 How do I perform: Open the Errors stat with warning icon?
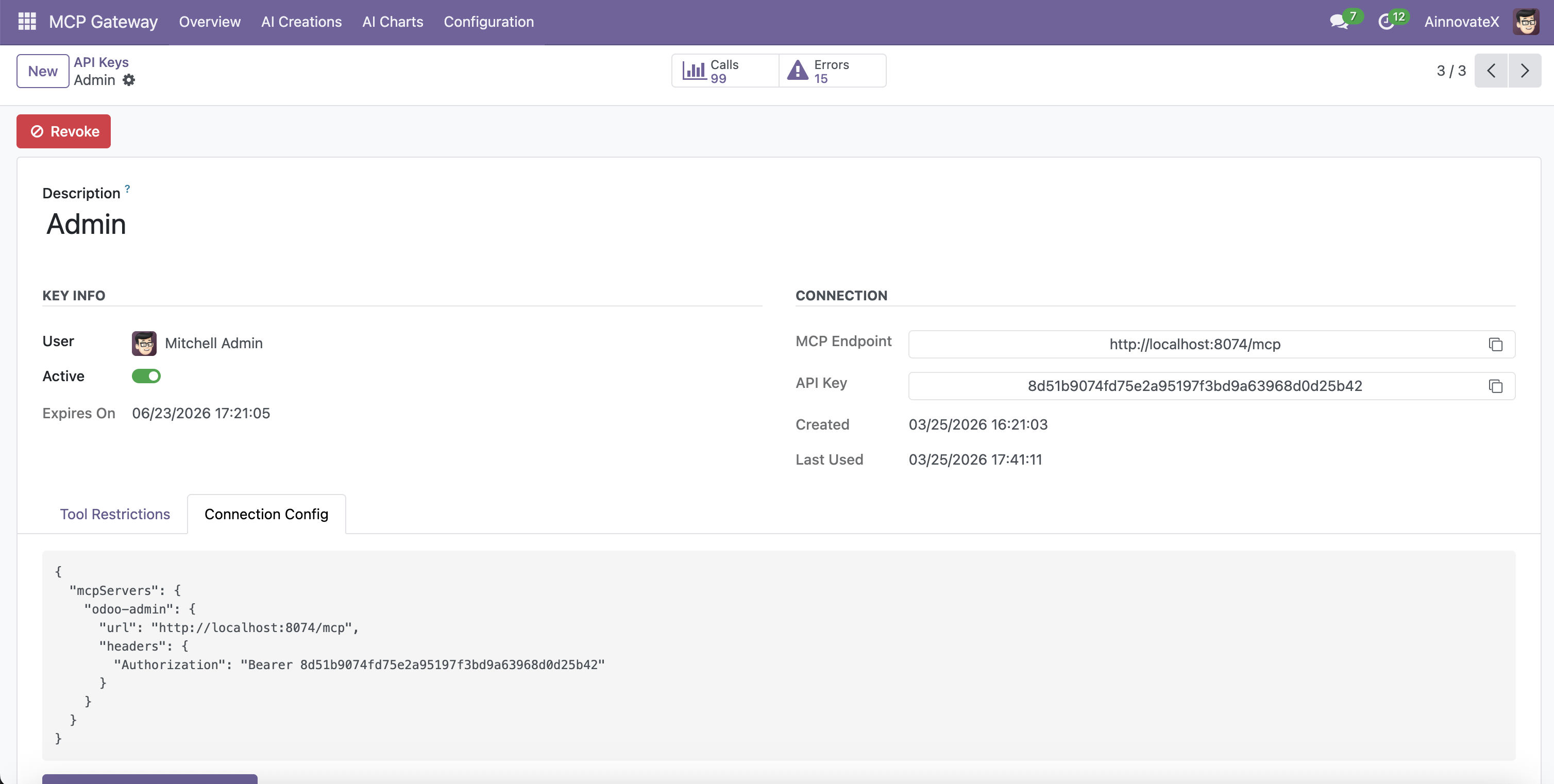[x=832, y=71]
